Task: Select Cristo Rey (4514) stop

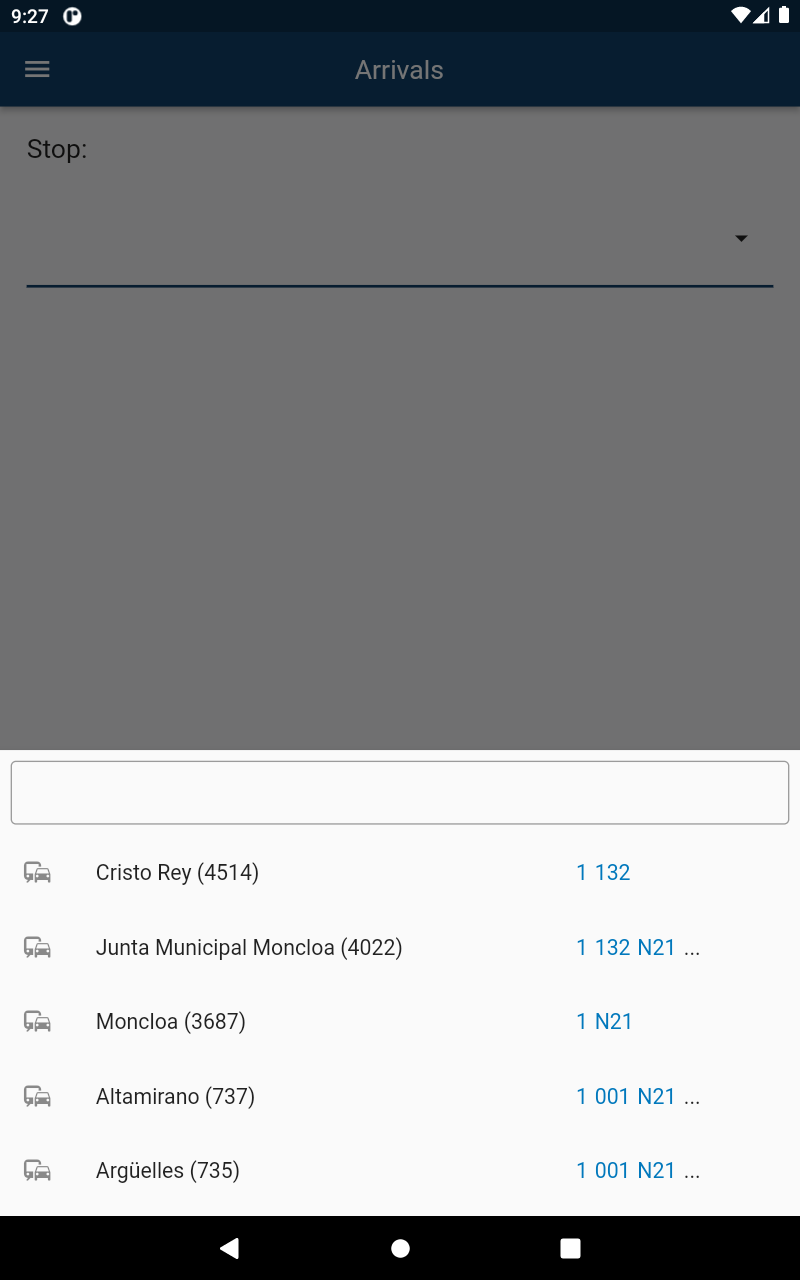Action: [x=177, y=873]
